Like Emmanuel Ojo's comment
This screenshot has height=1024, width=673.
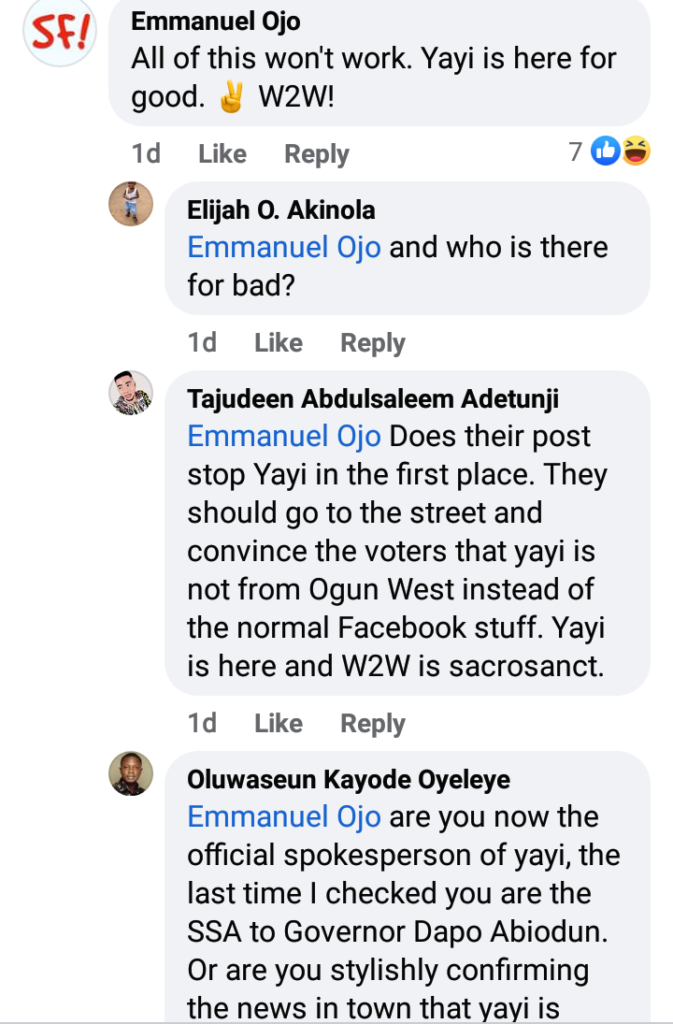pos(222,154)
